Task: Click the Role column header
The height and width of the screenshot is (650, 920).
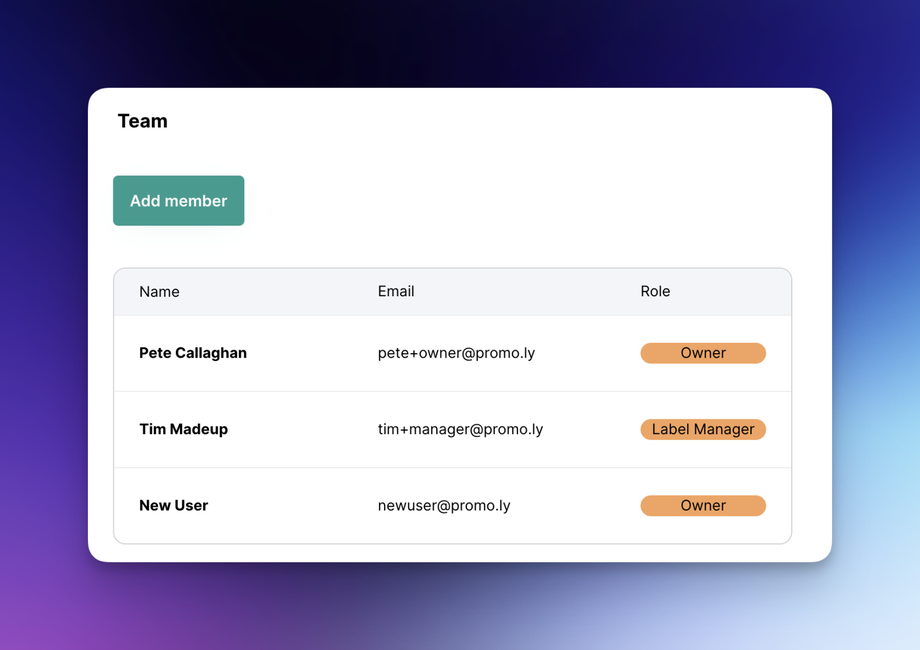Action: tap(655, 292)
